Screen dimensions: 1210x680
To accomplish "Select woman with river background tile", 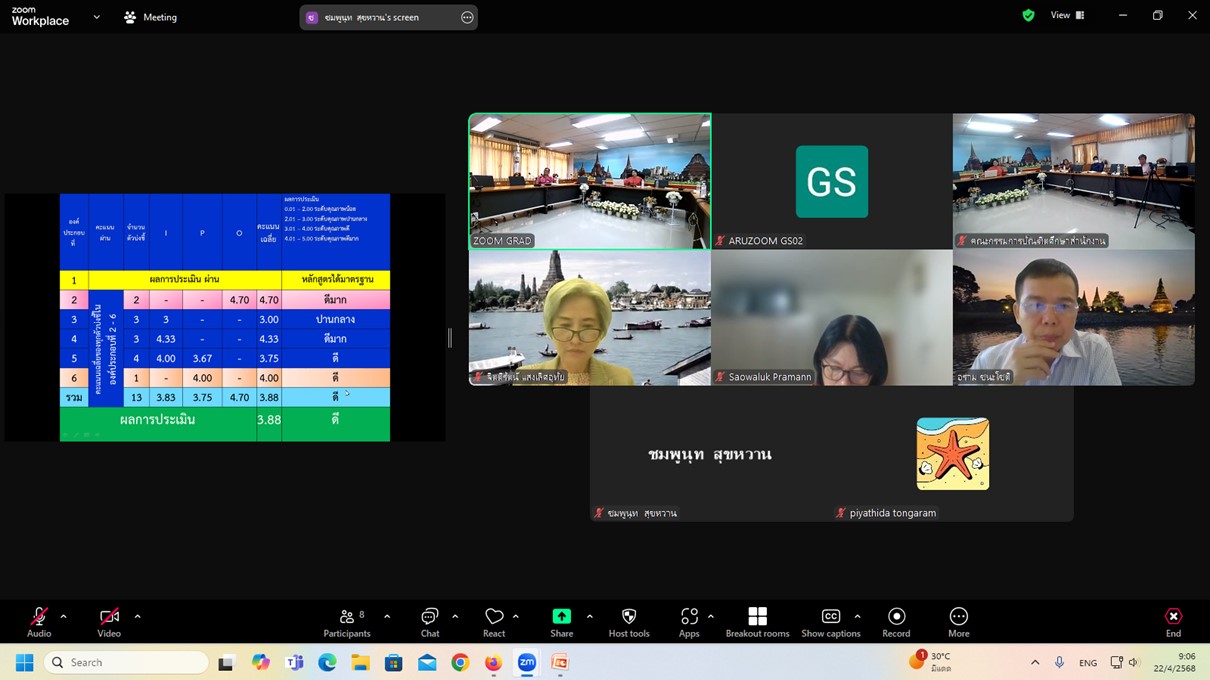I will click(x=590, y=317).
